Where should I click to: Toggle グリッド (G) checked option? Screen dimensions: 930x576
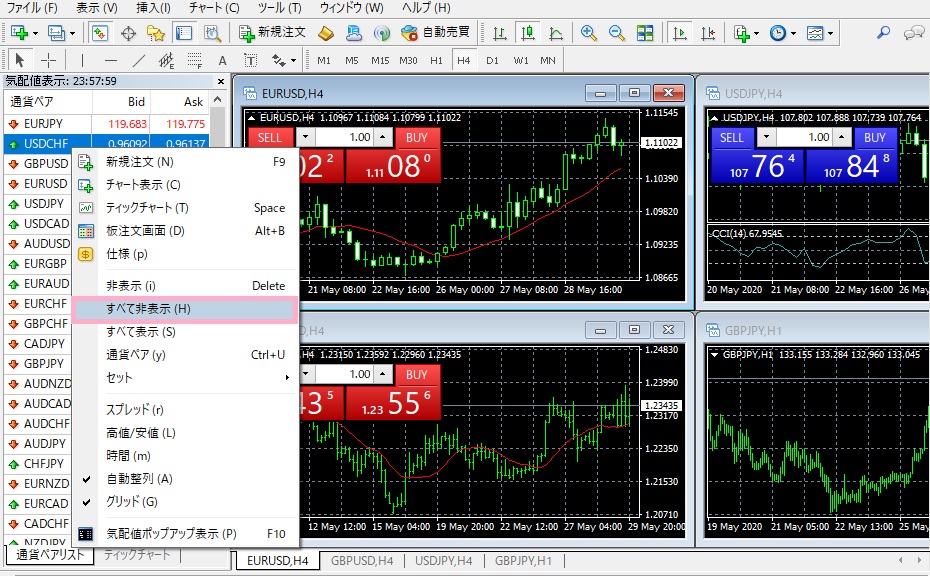(x=184, y=502)
